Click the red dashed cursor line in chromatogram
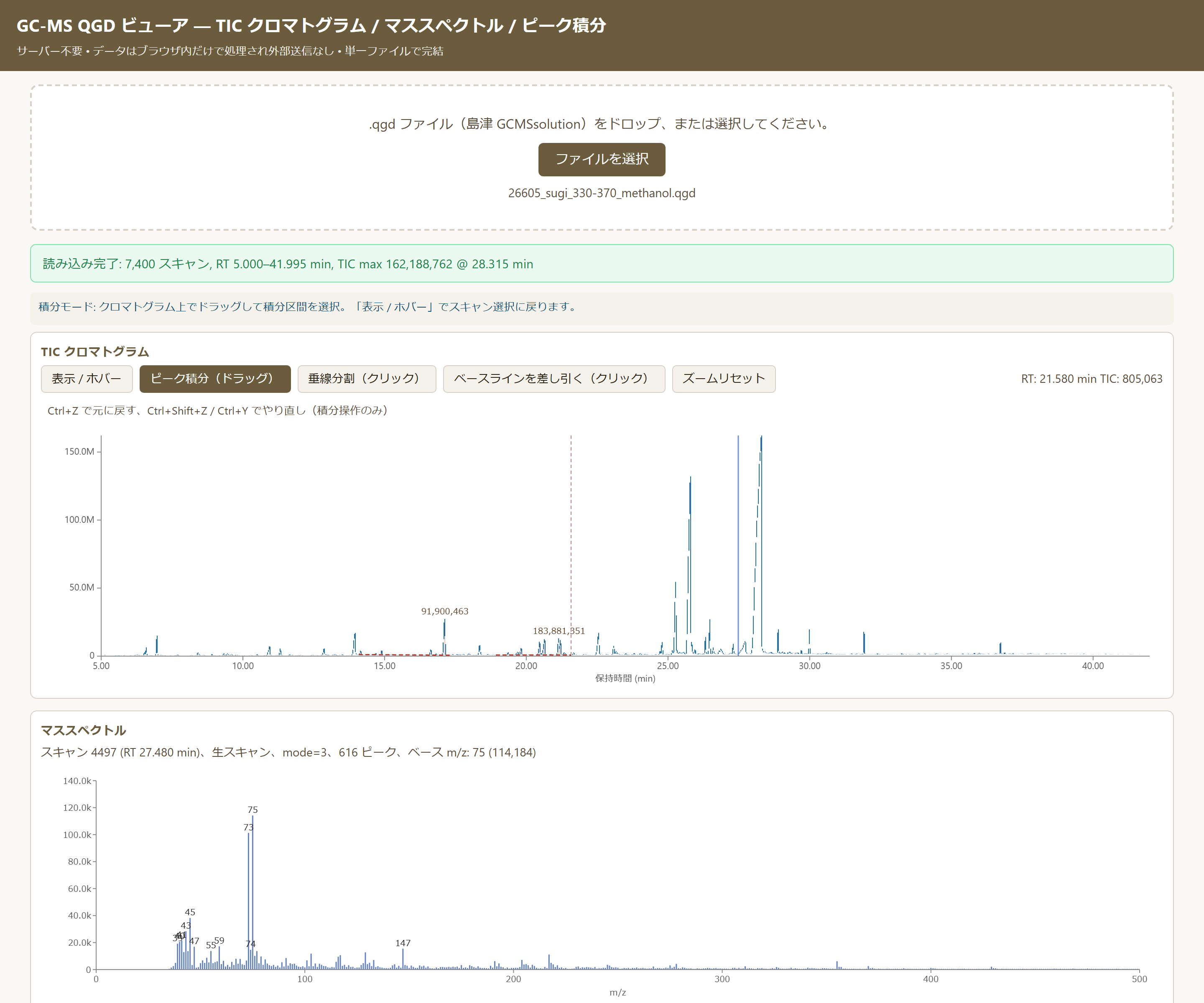 [x=571, y=545]
